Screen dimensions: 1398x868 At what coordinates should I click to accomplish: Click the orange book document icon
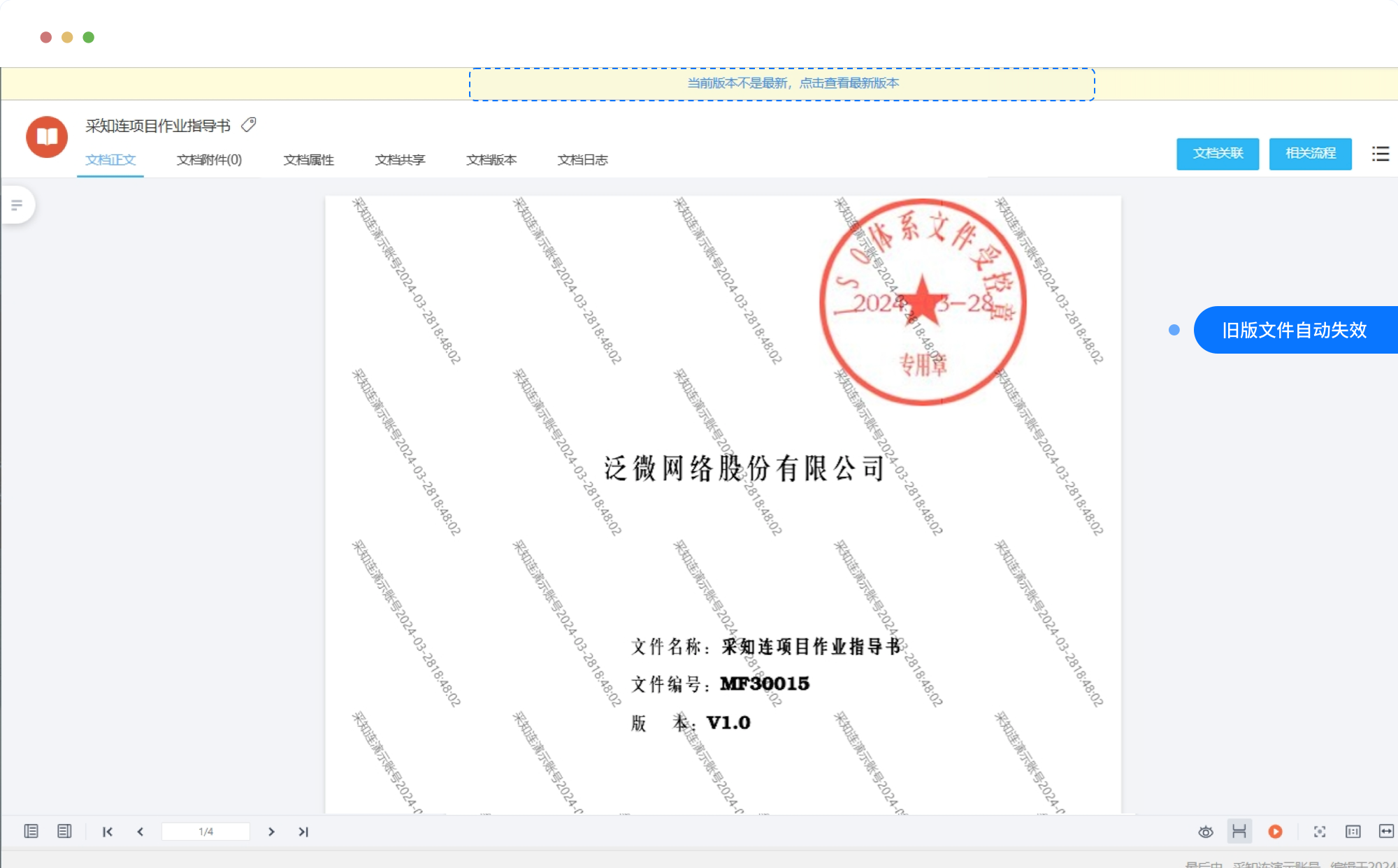click(x=47, y=136)
